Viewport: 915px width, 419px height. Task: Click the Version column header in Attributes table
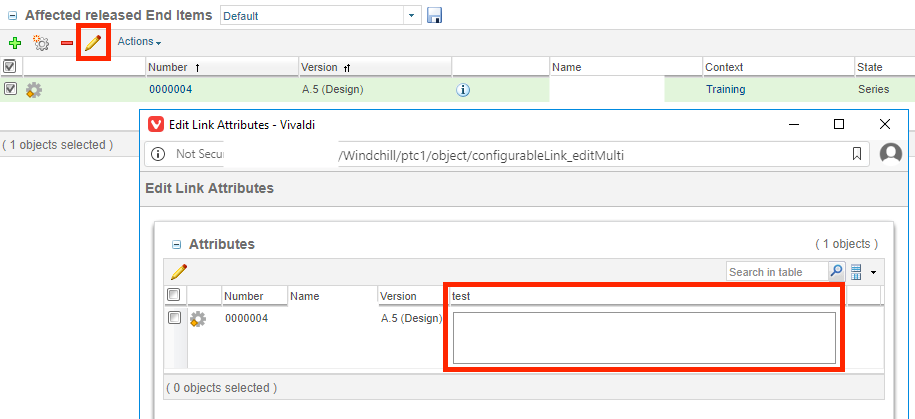coord(413,296)
